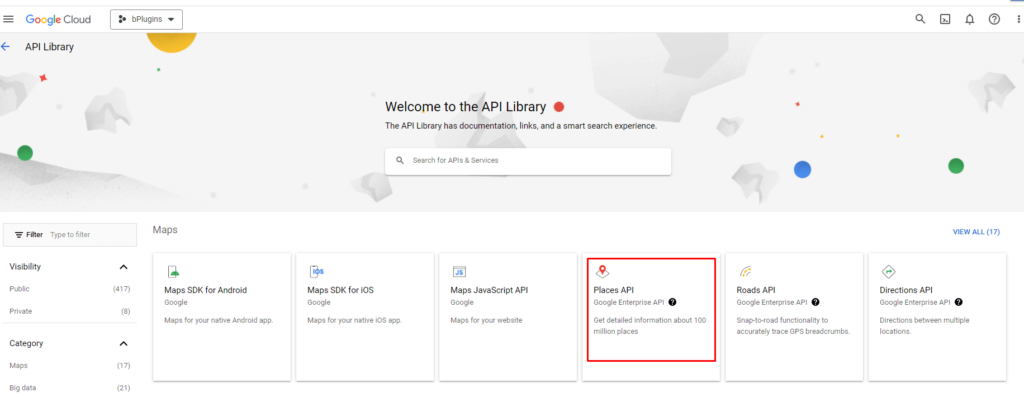
Task: Click the Maps SDK for iOS icon
Action: tap(317, 272)
